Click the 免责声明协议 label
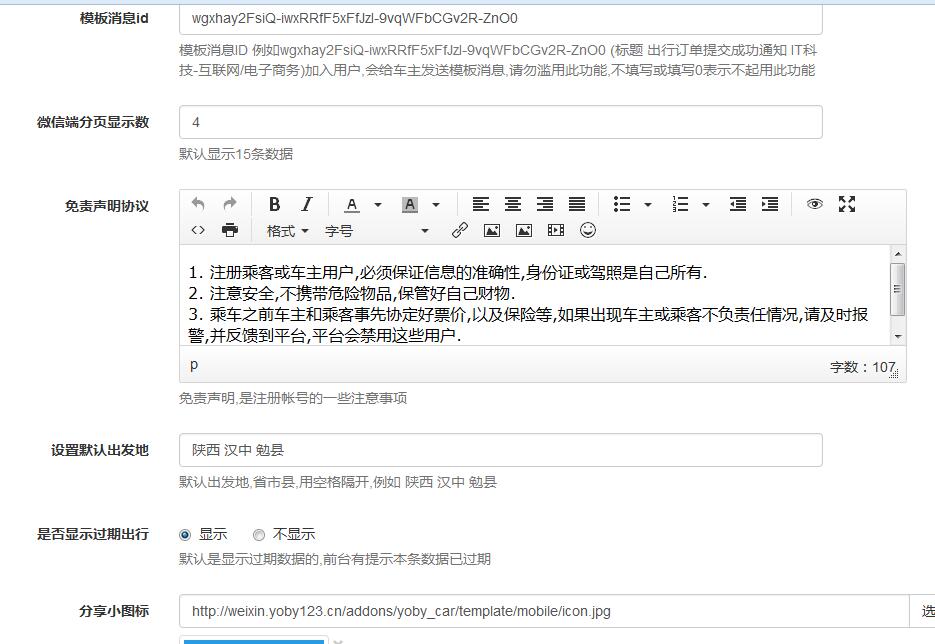Viewport: 935px width, 644px height. 107,206
